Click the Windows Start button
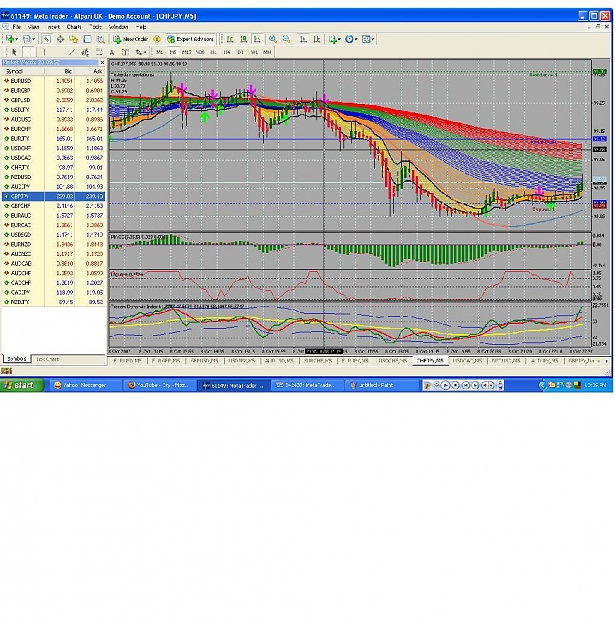615x625 pixels. [22, 385]
